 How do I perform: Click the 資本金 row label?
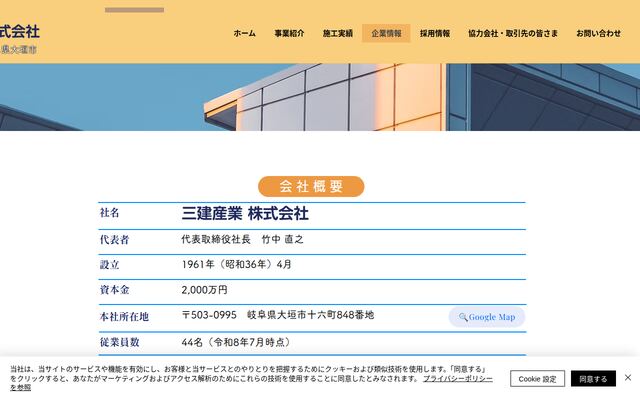coord(114,290)
